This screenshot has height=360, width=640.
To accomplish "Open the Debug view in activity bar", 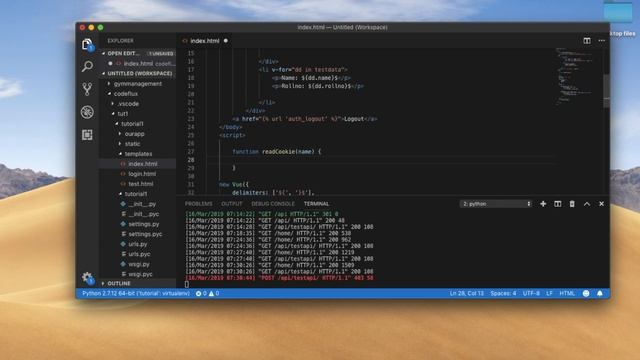I will pos(87,112).
